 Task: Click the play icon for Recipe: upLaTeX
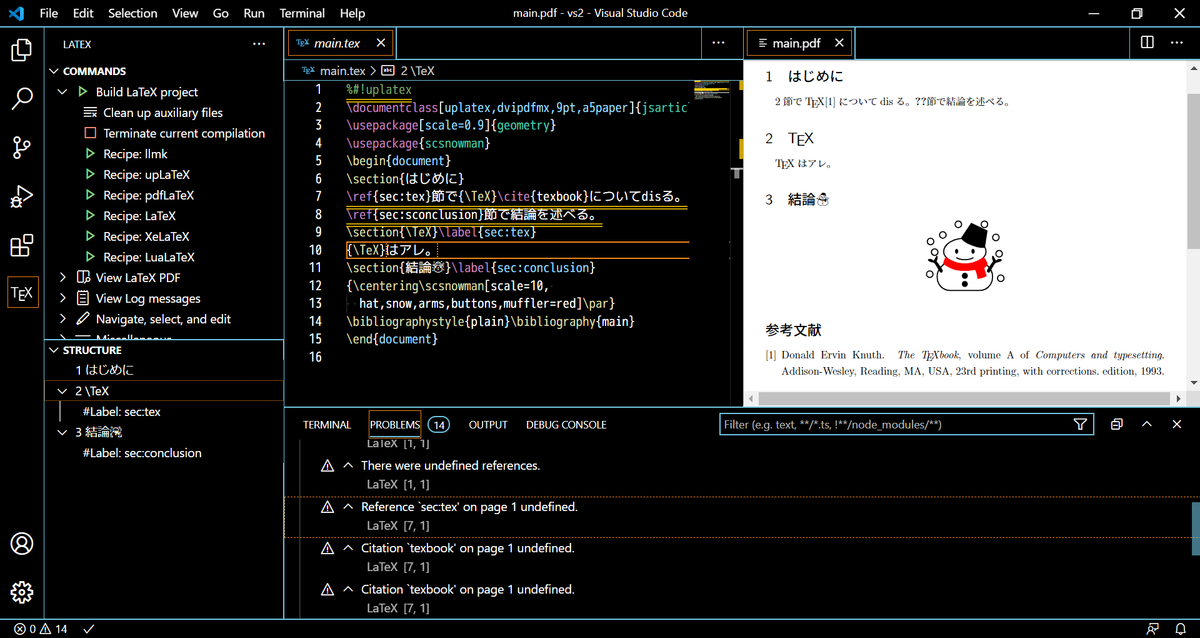(x=90, y=175)
